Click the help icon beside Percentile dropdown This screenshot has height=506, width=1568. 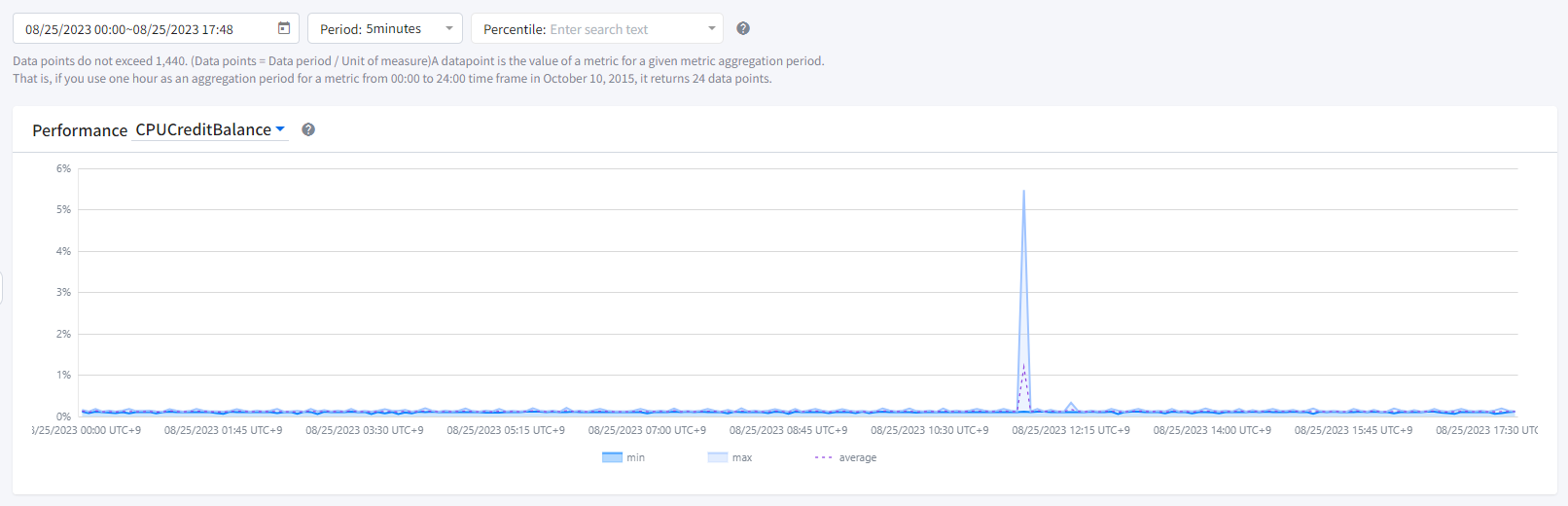(743, 28)
